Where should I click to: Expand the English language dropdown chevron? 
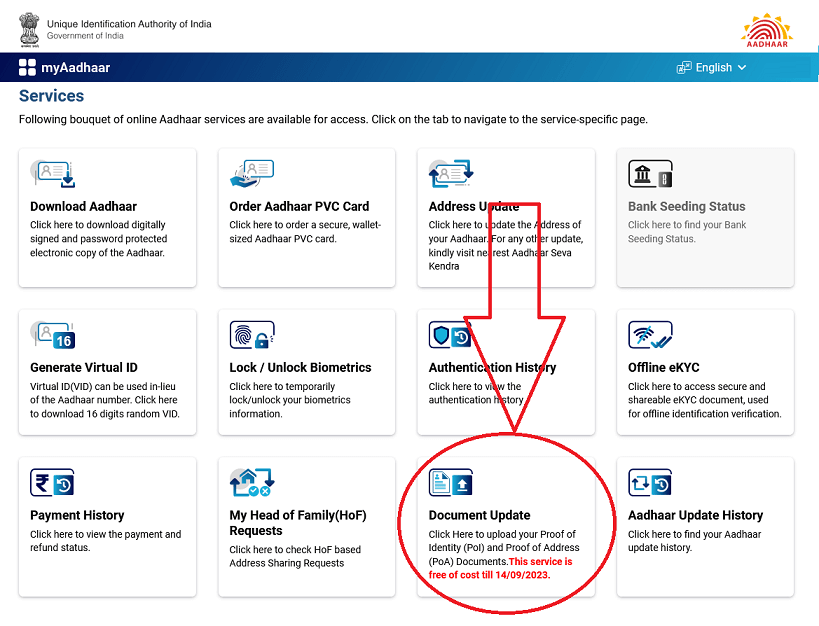[742, 67]
